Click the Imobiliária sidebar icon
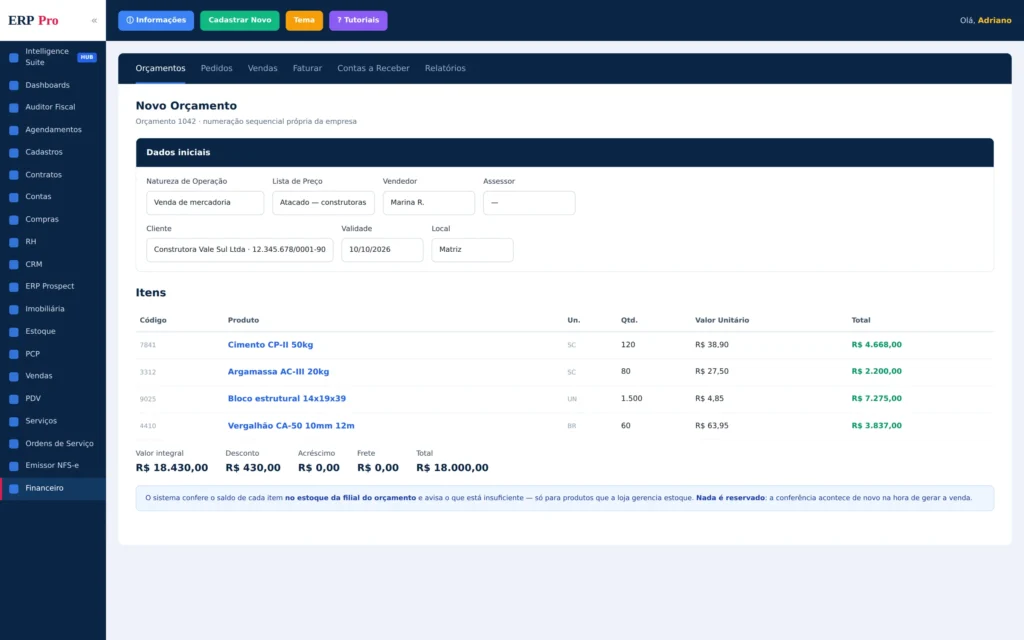The height and width of the screenshot is (640, 1024). [x=14, y=310]
